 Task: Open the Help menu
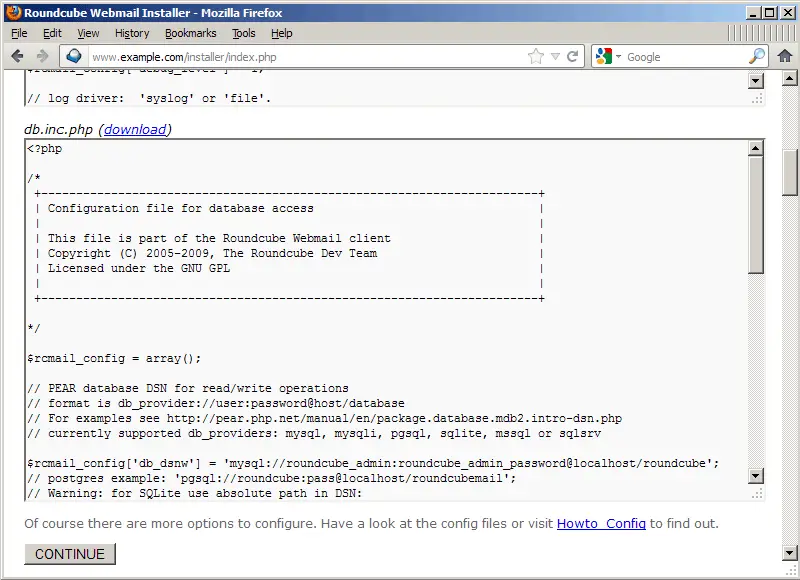282,33
